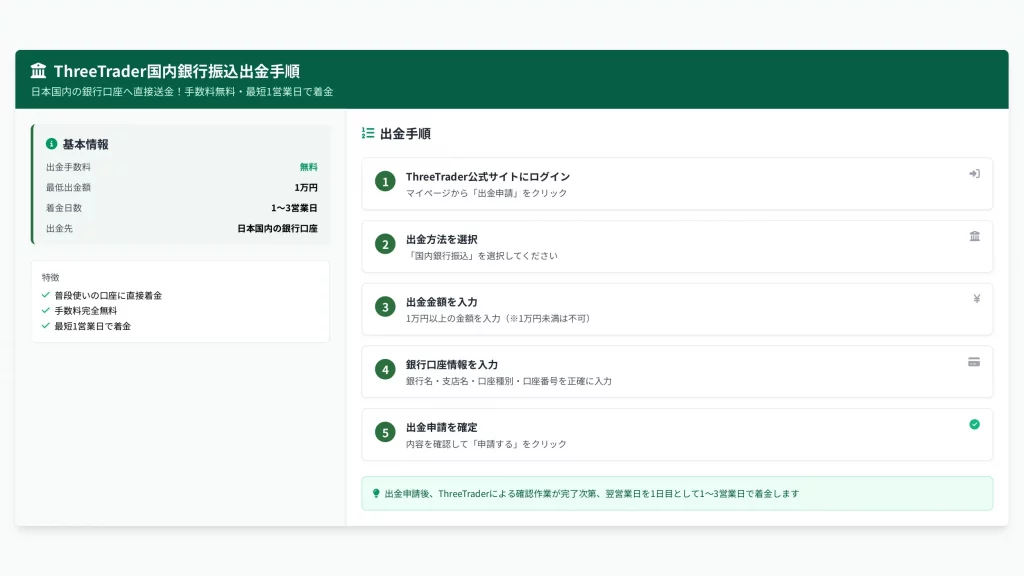Select the 銀行口座情報を入力 step title
The image size is (1024, 576).
click(451, 365)
